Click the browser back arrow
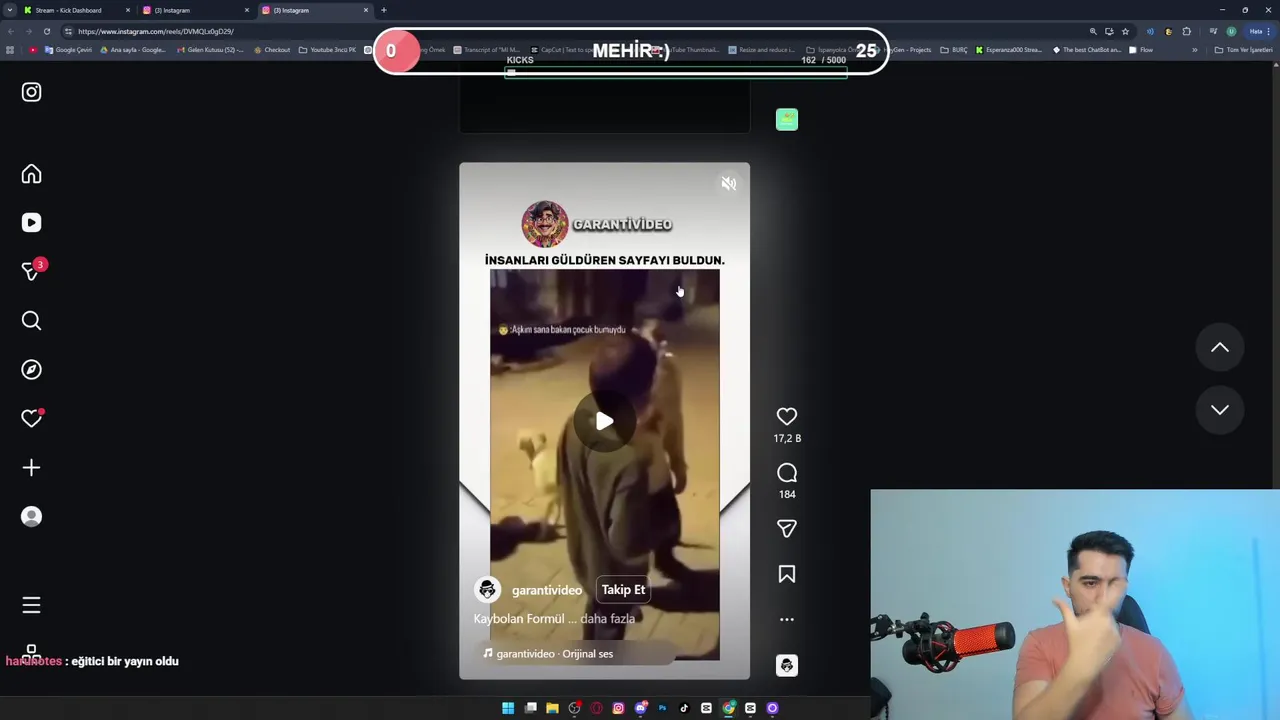The image size is (1280, 720). point(10,31)
